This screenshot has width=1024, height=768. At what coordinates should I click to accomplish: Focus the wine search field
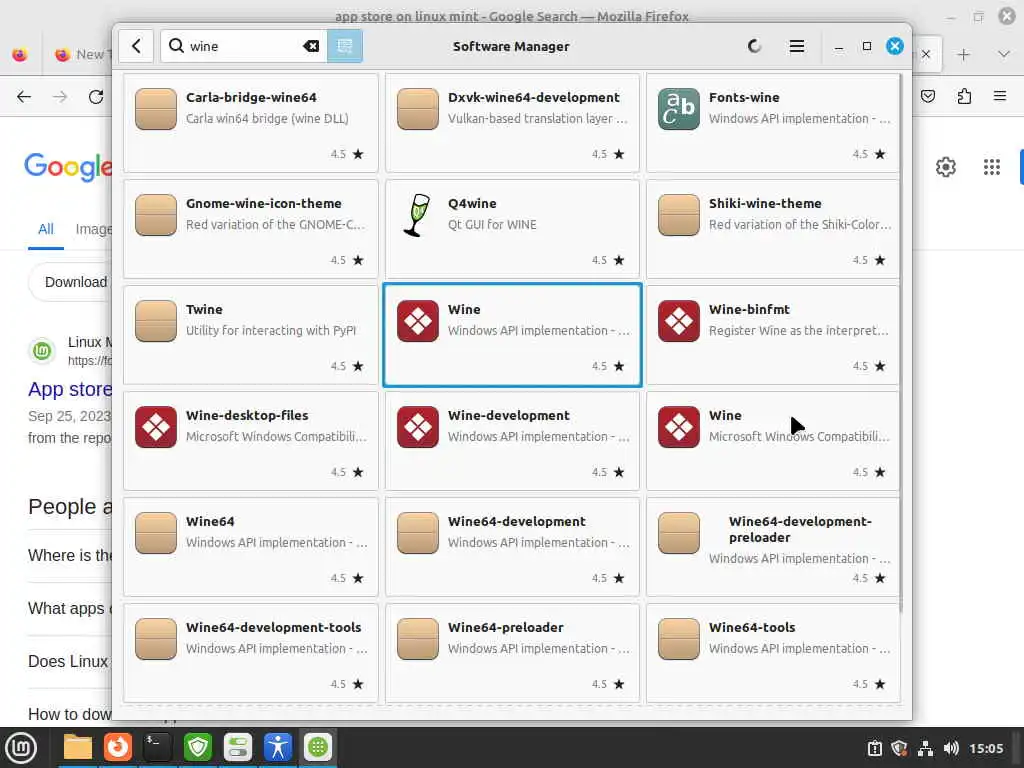click(x=243, y=46)
